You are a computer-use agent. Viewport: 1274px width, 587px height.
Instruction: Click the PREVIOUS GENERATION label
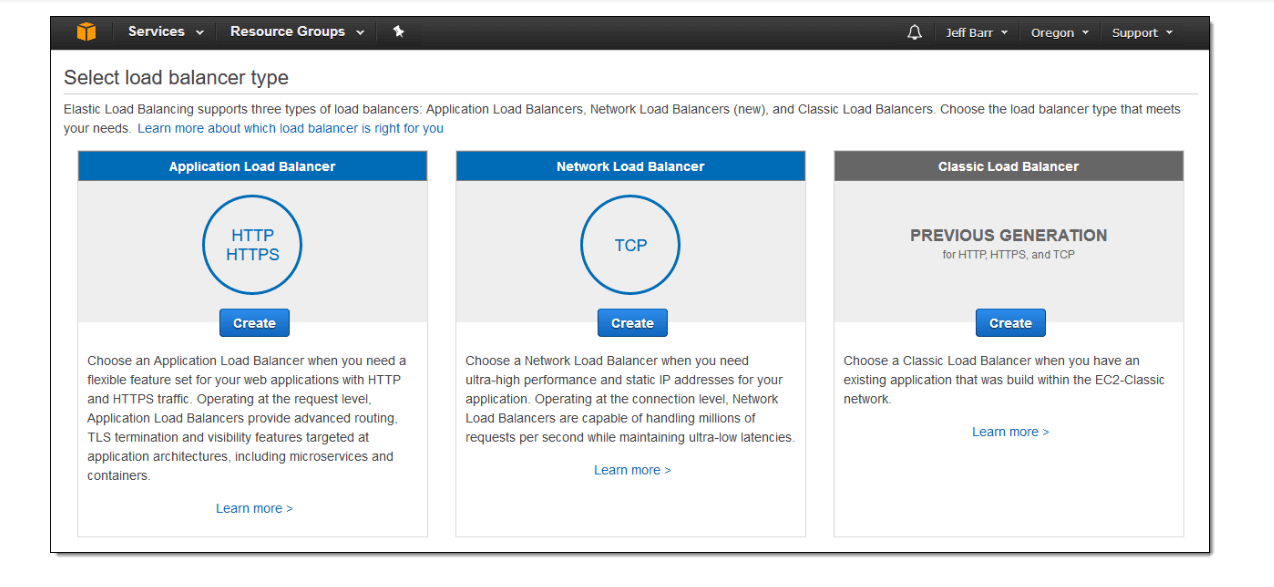(x=1008, y=236)
